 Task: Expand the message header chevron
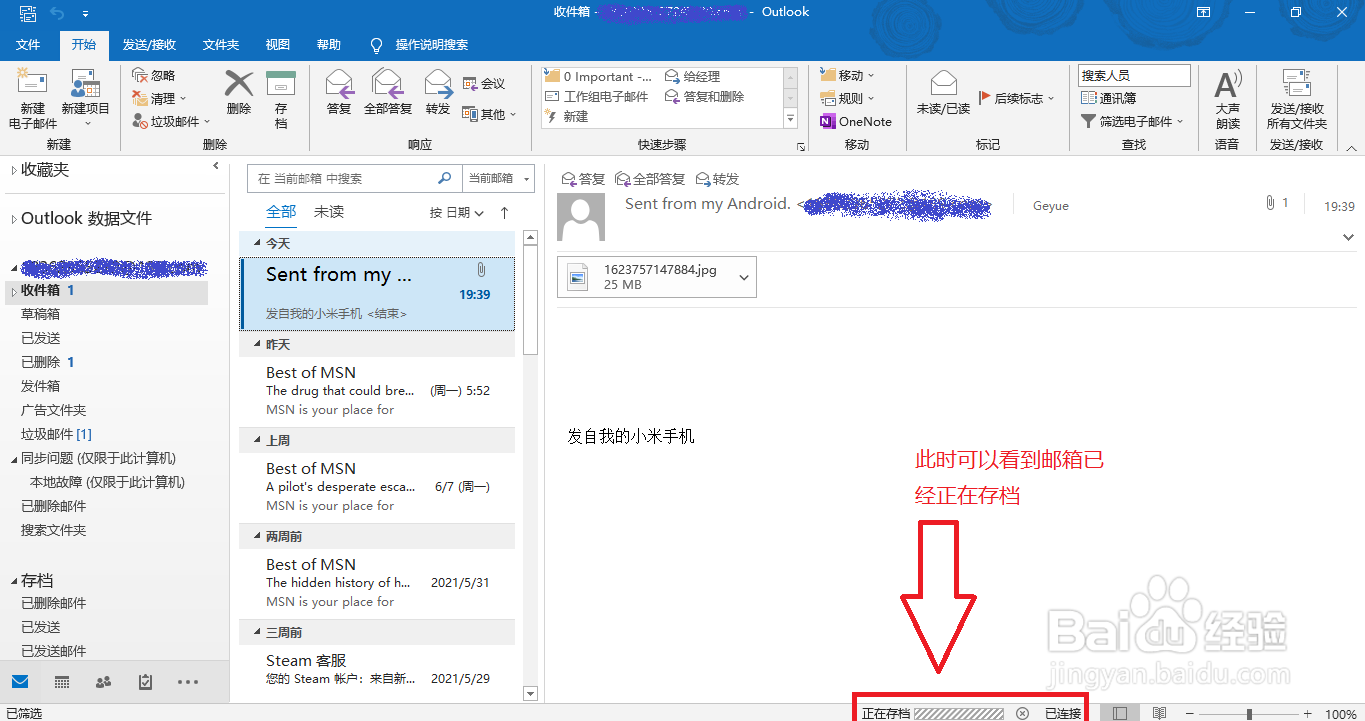(x=1348, y=237)
